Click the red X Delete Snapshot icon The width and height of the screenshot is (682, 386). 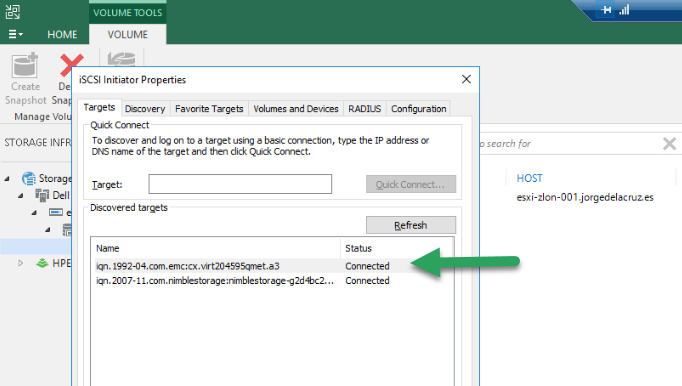(x=71, y=65)
